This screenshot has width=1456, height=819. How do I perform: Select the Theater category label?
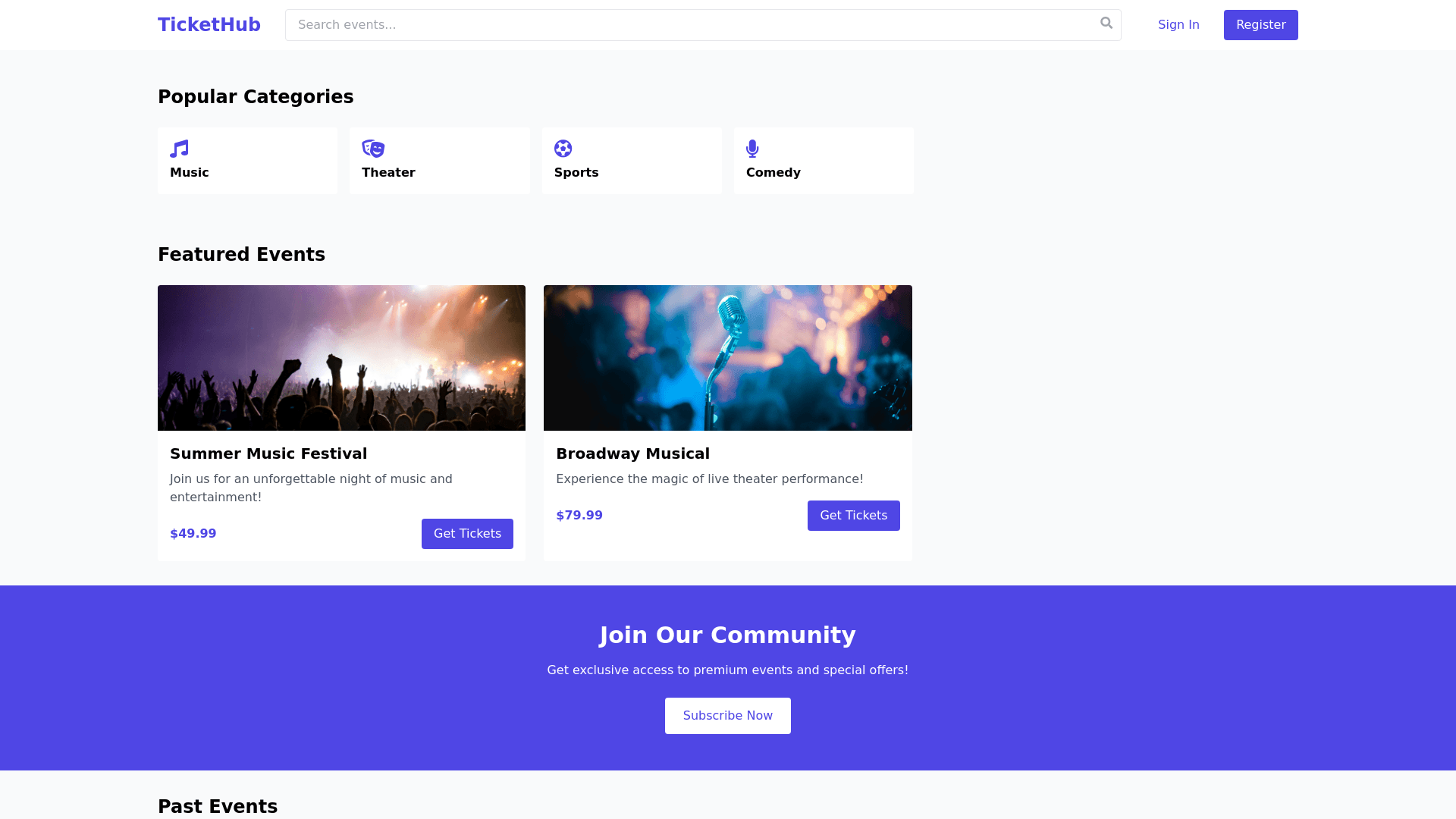coord(388,173)
